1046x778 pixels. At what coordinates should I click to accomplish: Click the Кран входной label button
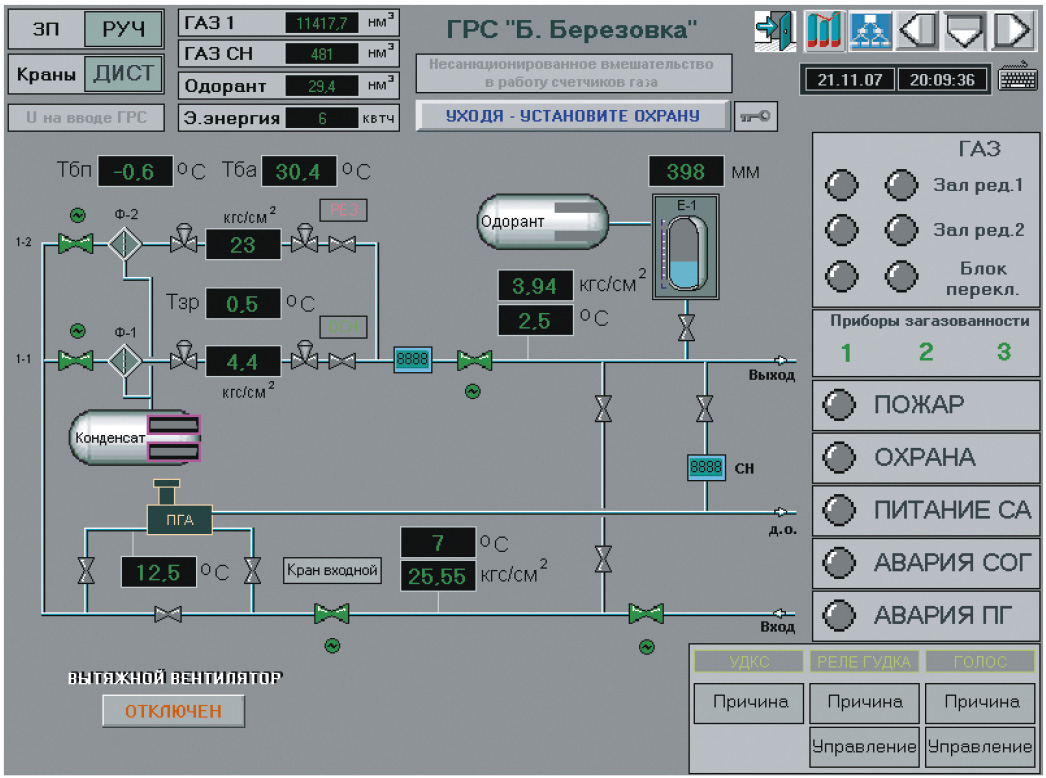[x=332, y=570]
